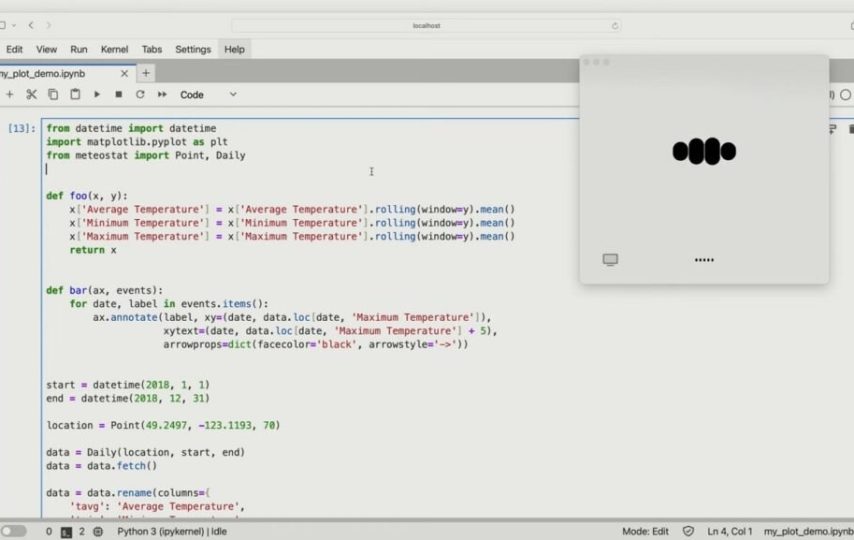Image resolution: width=854 pixels, height=540 pixels.
Task: Open the Run menu
Action: (79, 49)
